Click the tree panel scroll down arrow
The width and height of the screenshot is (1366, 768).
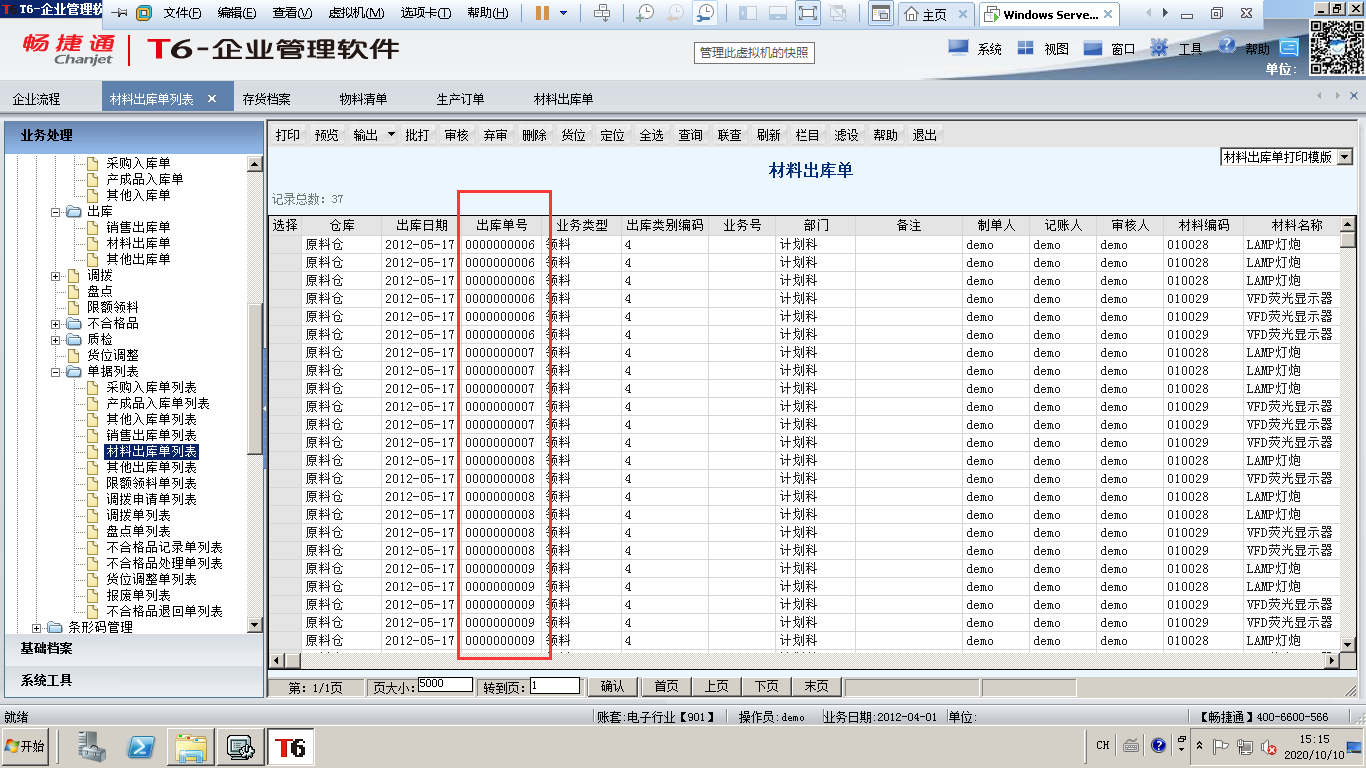tap(254, 625)
